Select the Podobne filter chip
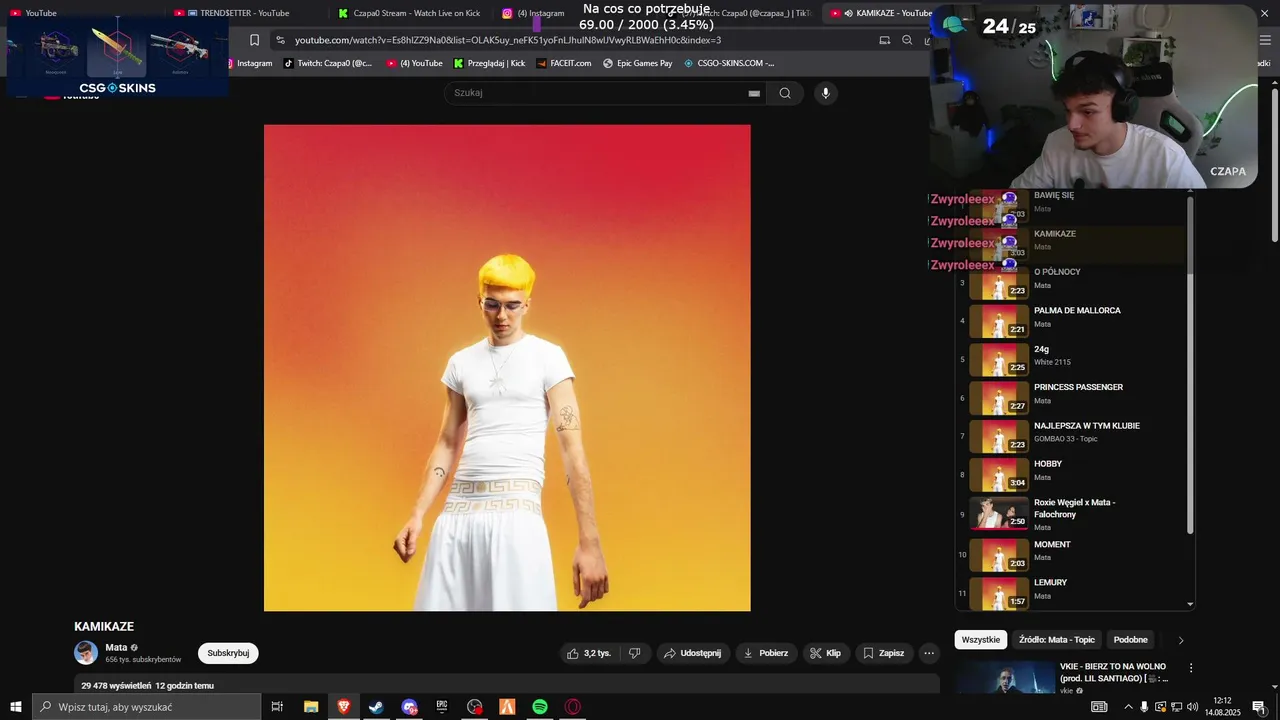 [x=1131, y=640]
